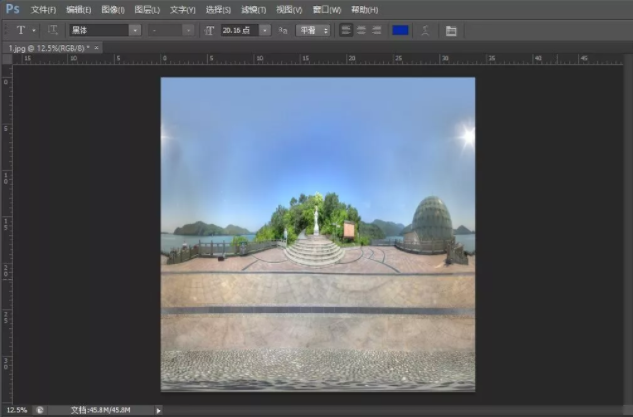Click the Photoshop Ps logo icon
Viewport: 633px width, 417px height.
[13, 8]
